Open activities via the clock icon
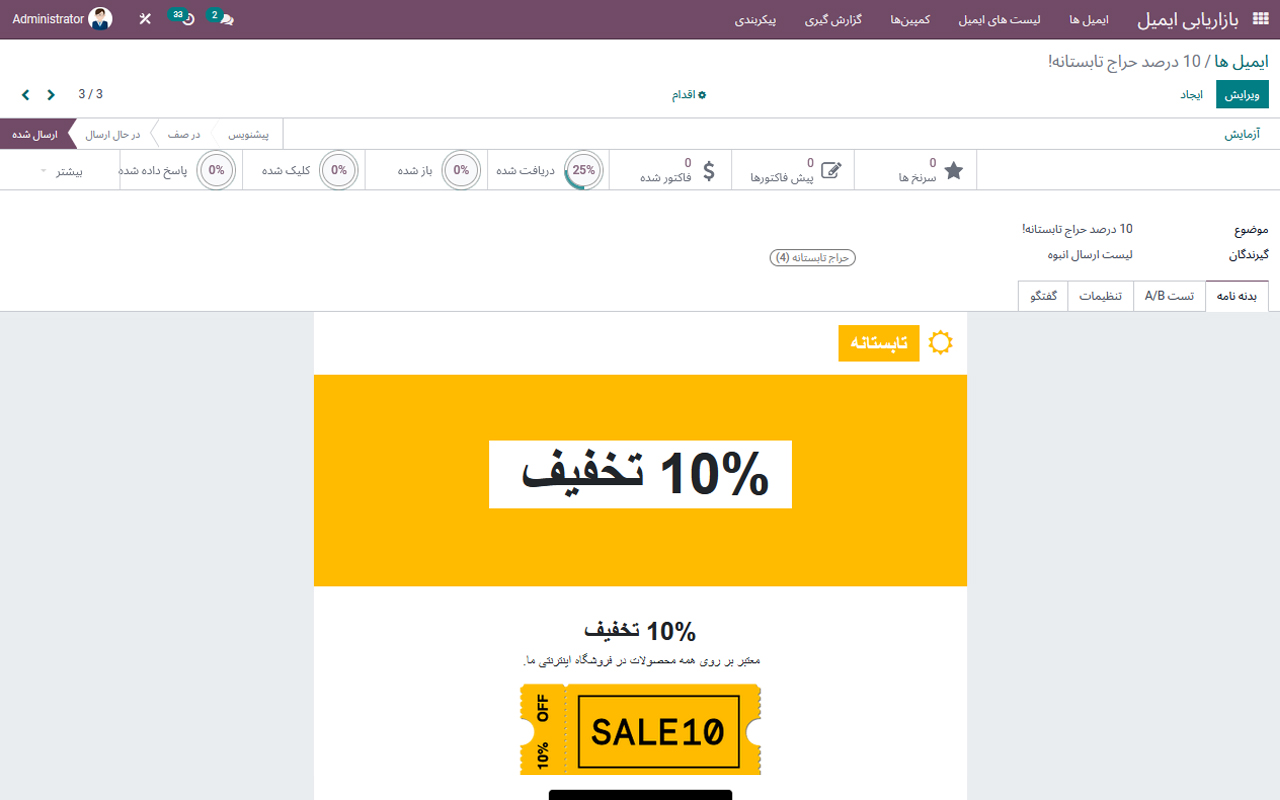Viewport: 1280px width, 800px height. [181, 19]
